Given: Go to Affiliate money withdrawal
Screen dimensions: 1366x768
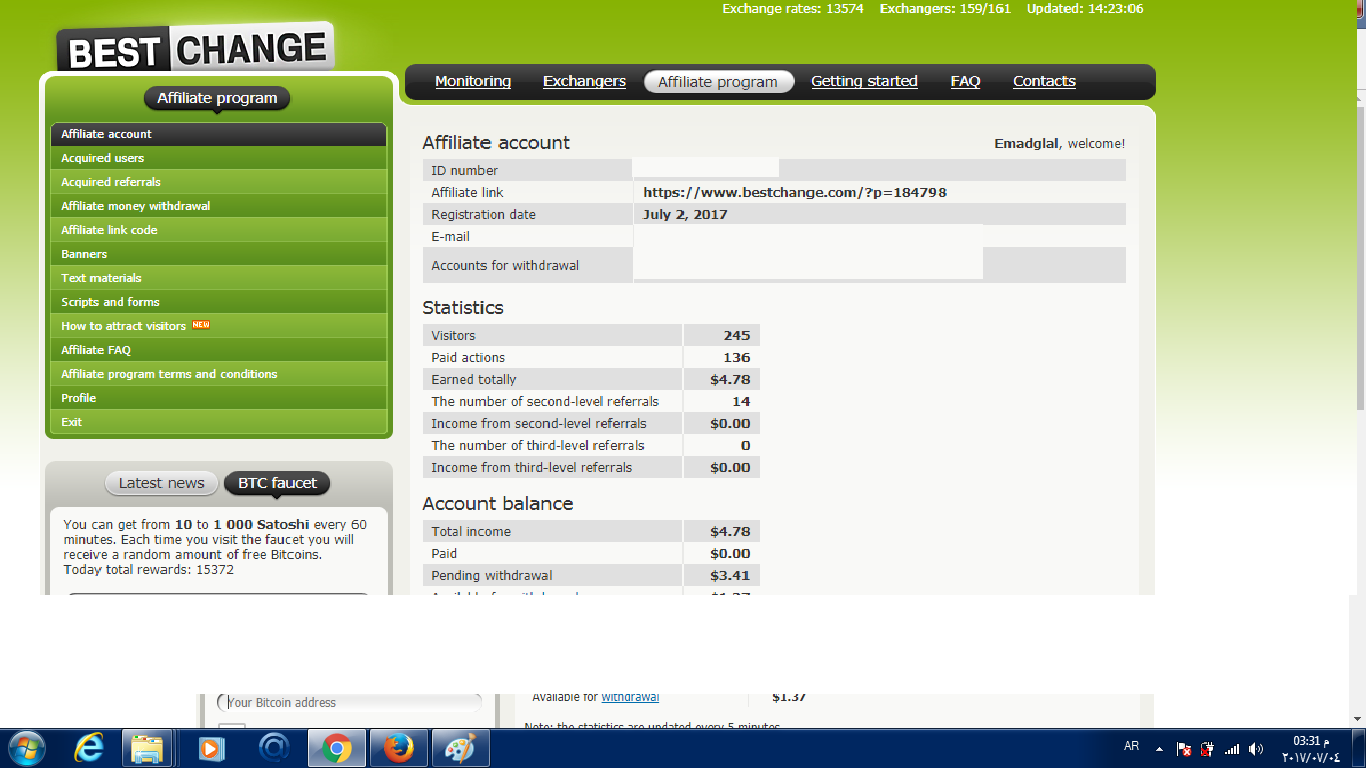Looking at the screenshot, I should [x=218, y=206].
